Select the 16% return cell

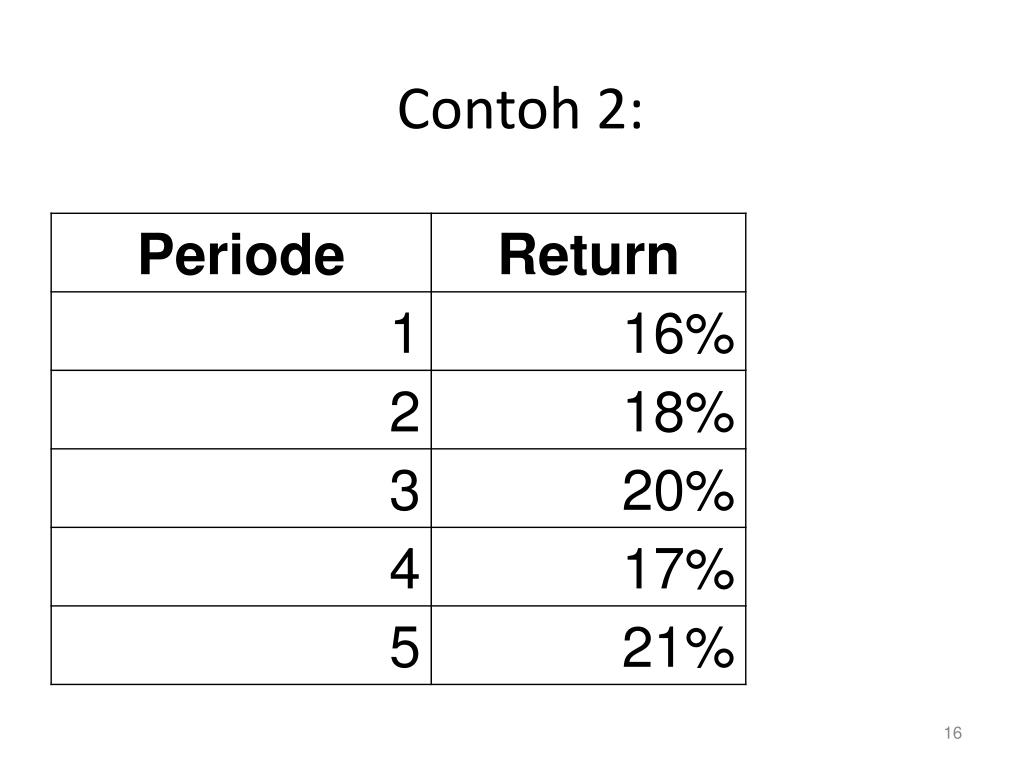(588, 331)
